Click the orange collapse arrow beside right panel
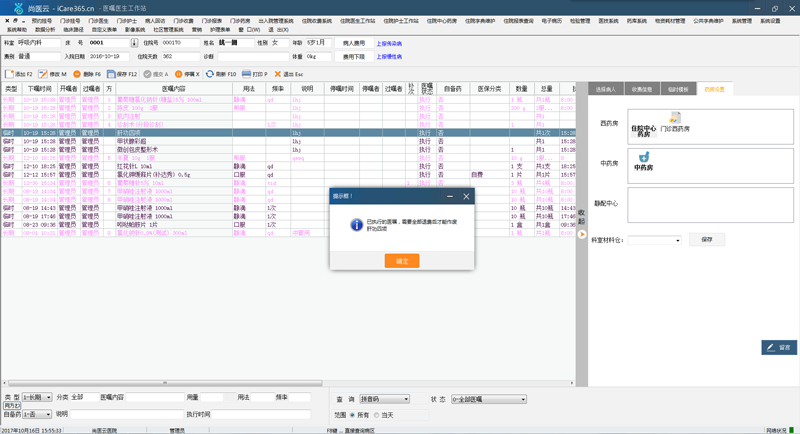The height and width of the screenshot is (434, 800). click(x=582, y=234)
